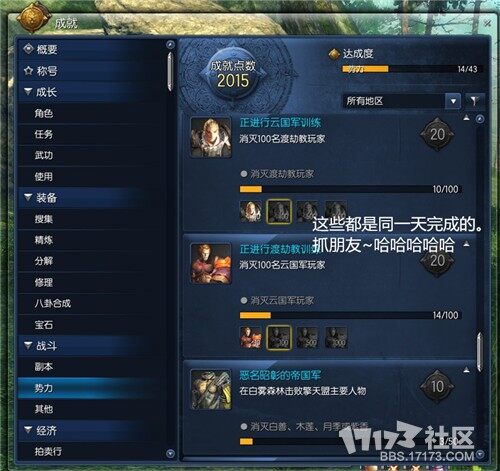Viewport: 500px width, 471px height.
Task: Click the achievement medallion icon in title bar
Action: click(x=33, y=17)
